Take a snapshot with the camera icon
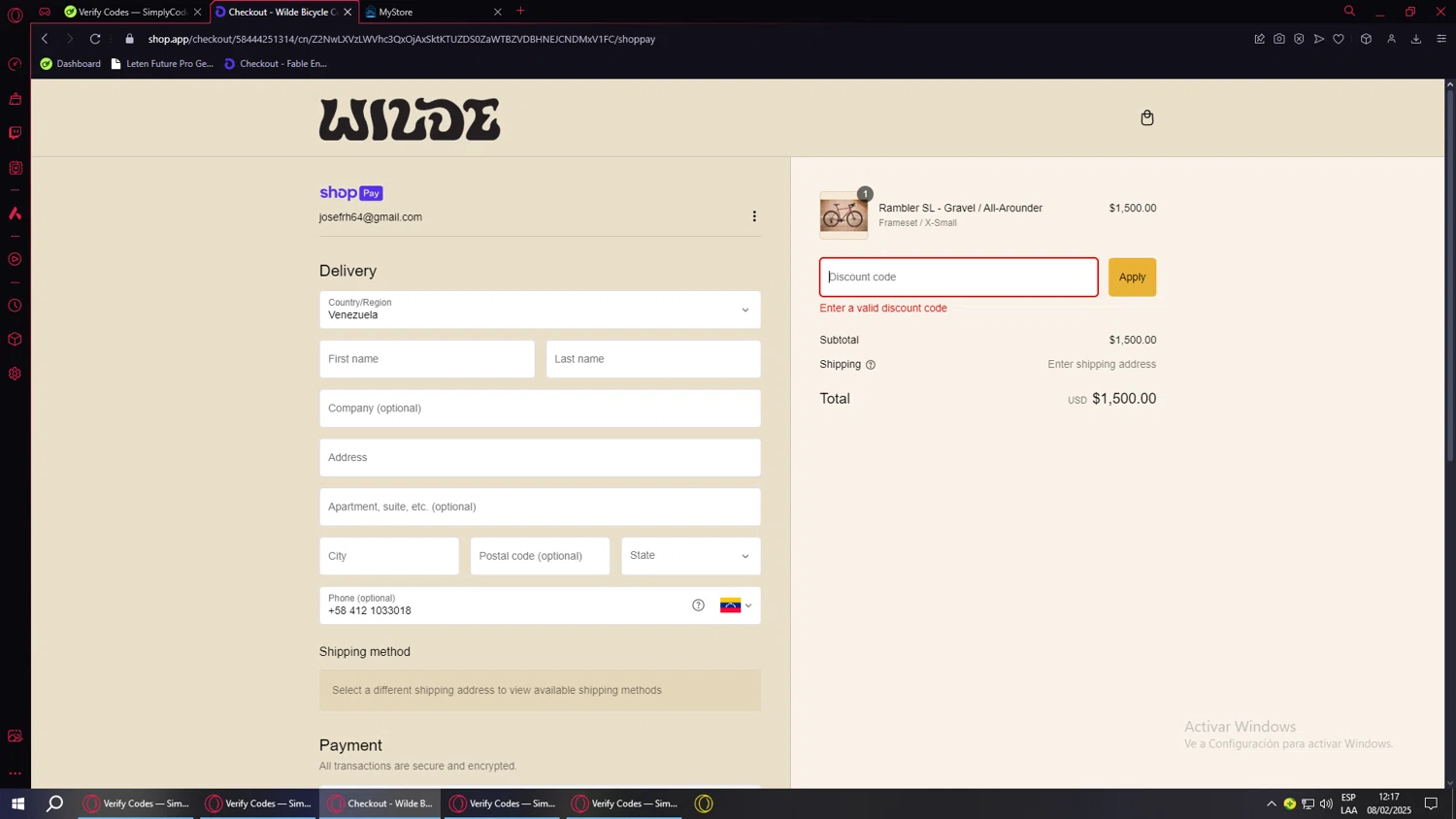 (1279, 39)
